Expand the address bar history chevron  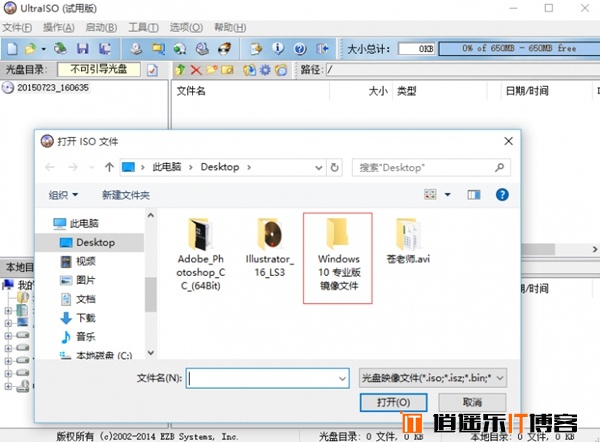click(x=318, y=168)
